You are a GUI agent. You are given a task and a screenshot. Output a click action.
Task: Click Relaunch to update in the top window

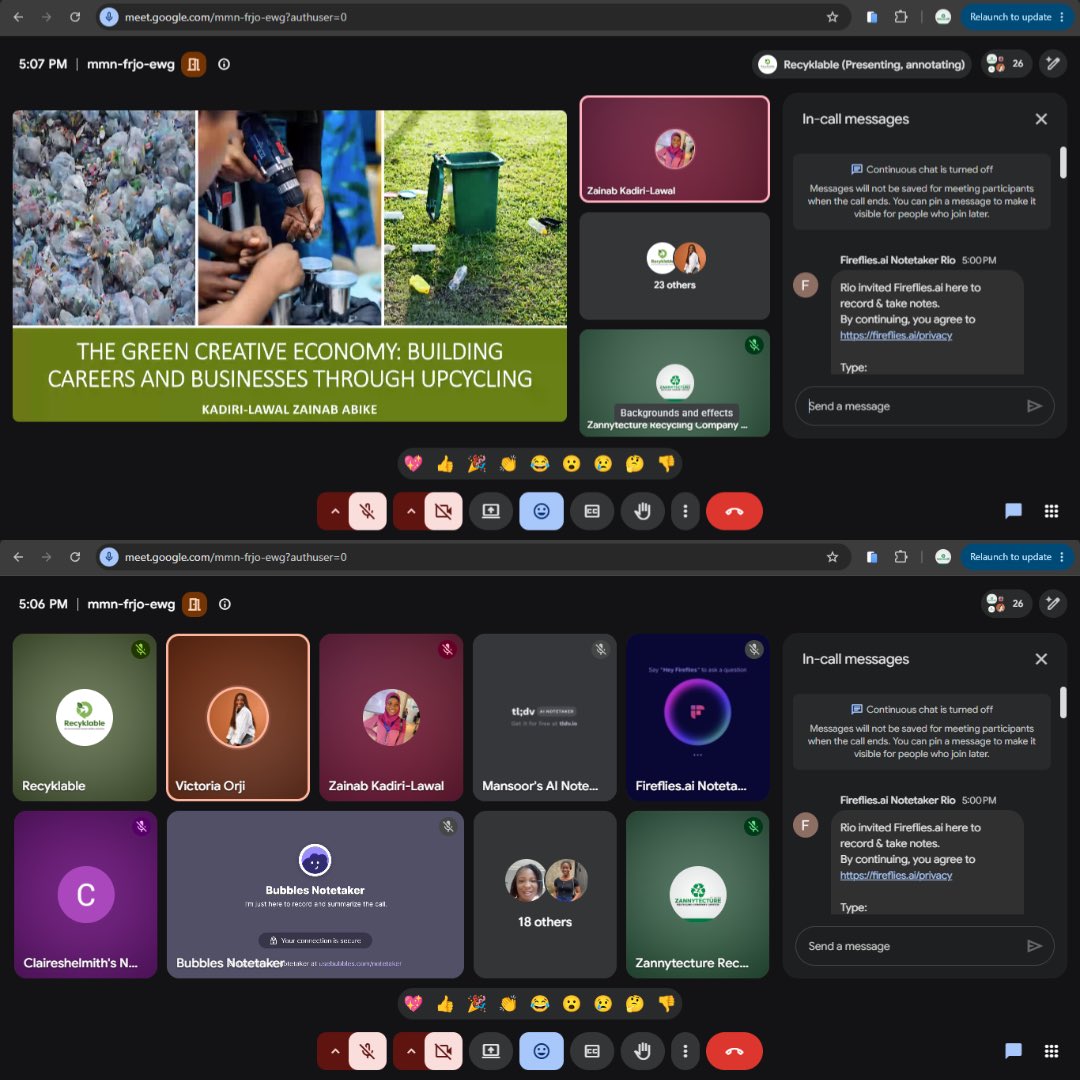pyautogui.click(x=1010, y=17)
